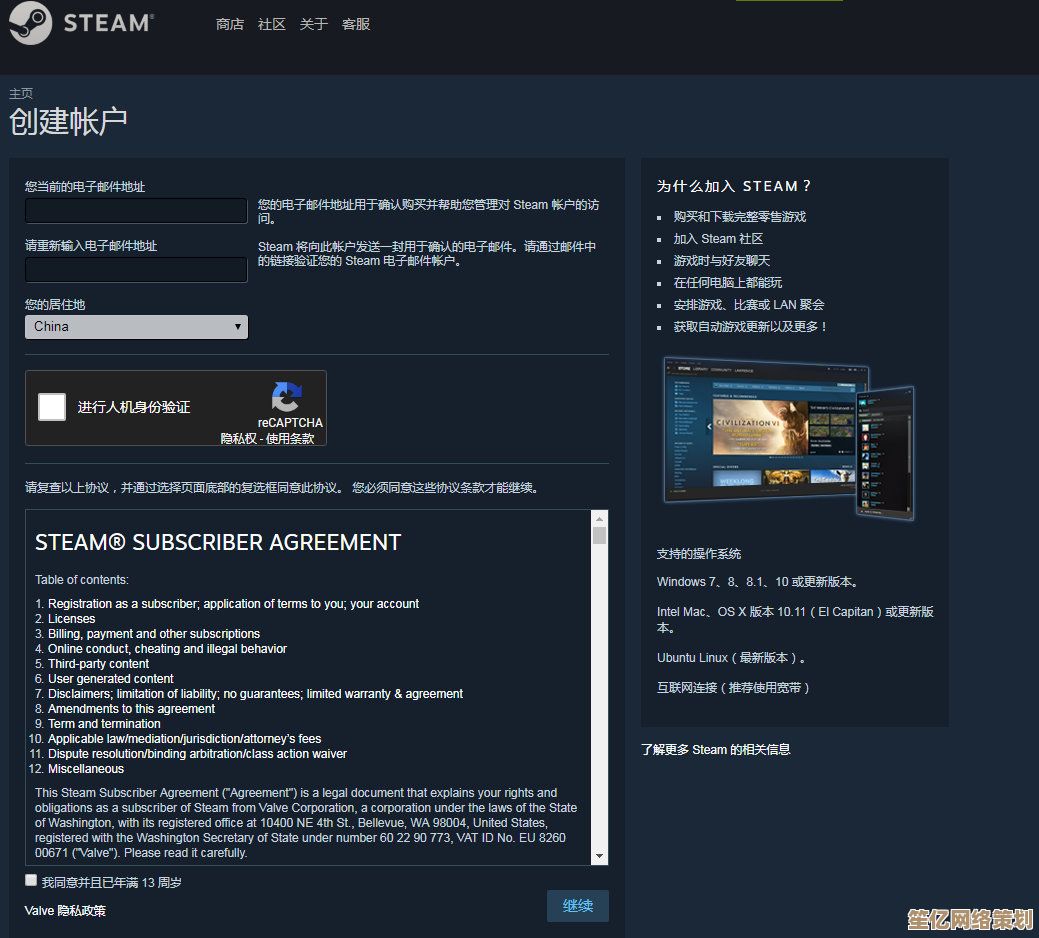Image resolution: width=1039 pixels, height=938 pixels.
Task: Open the 社区 community menu
Action: tap(272, 24)
